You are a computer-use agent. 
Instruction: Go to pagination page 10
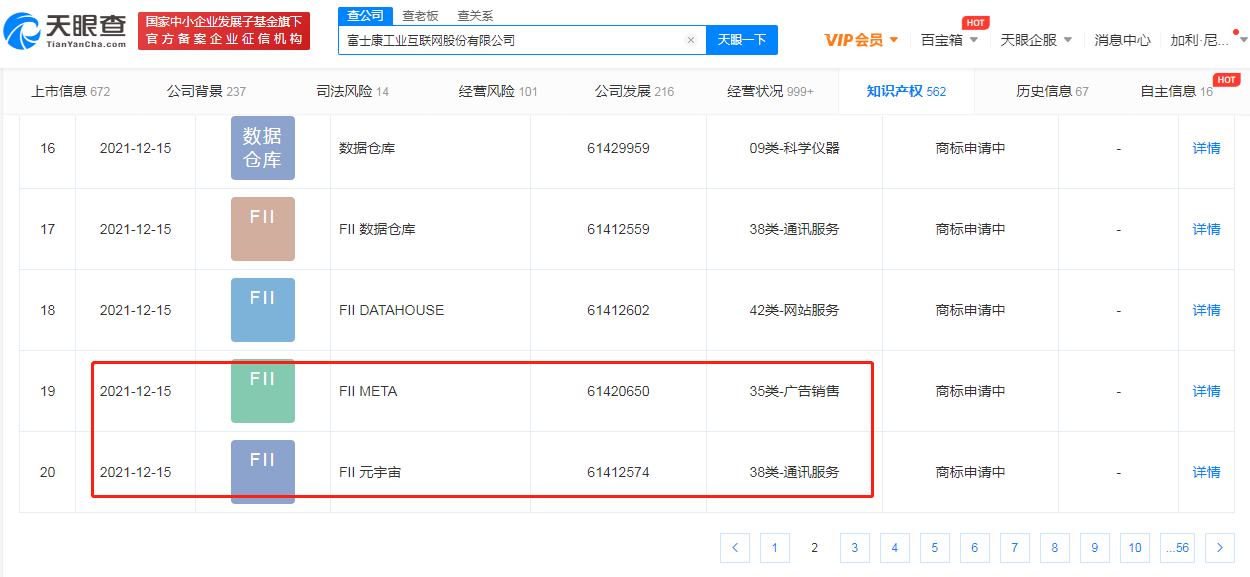[x=1135, y=547]
